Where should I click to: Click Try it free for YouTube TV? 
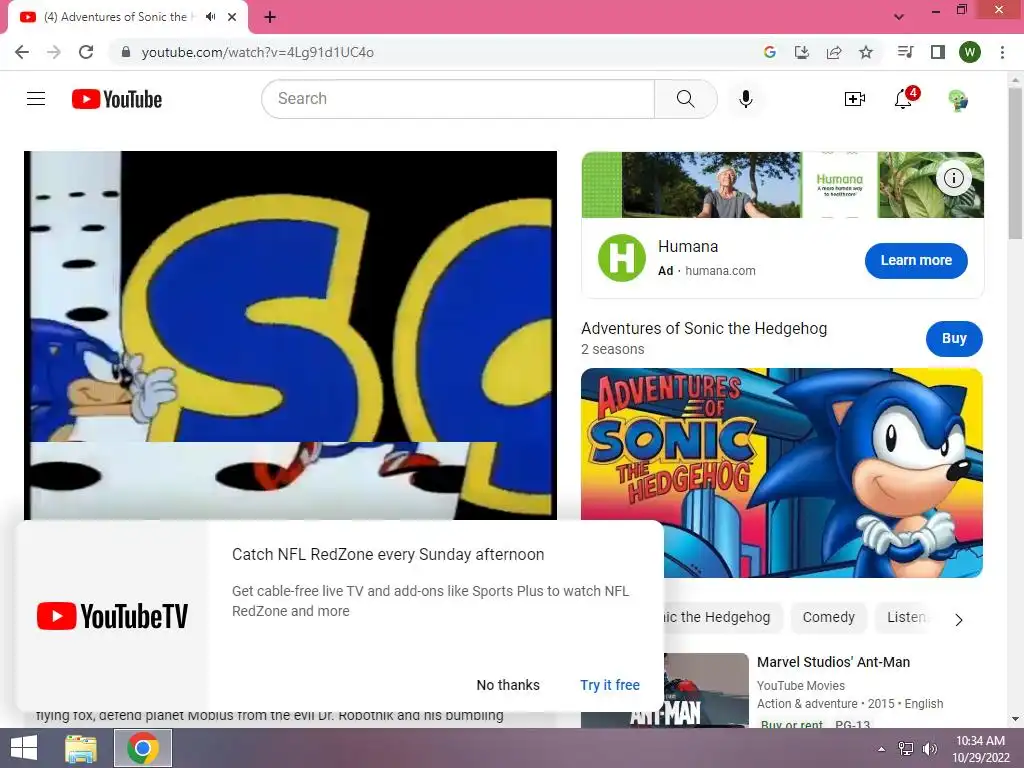[609, 684]
